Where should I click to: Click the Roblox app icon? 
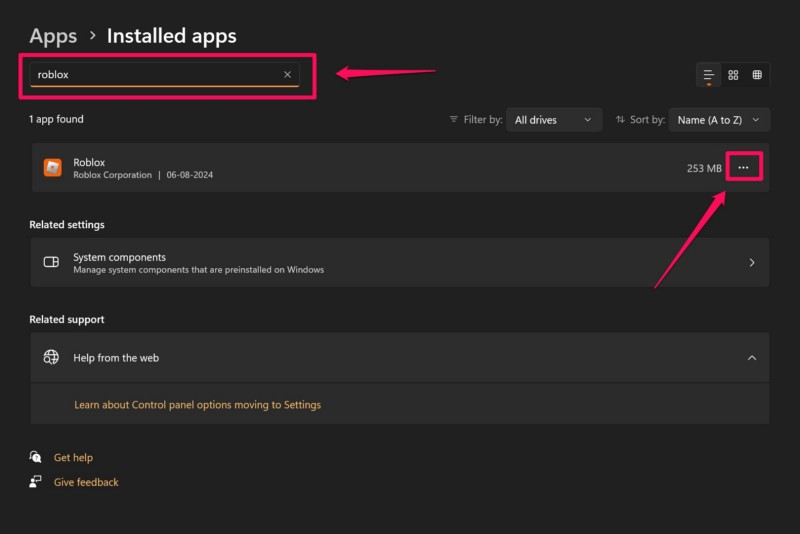[x=52, y=168]
